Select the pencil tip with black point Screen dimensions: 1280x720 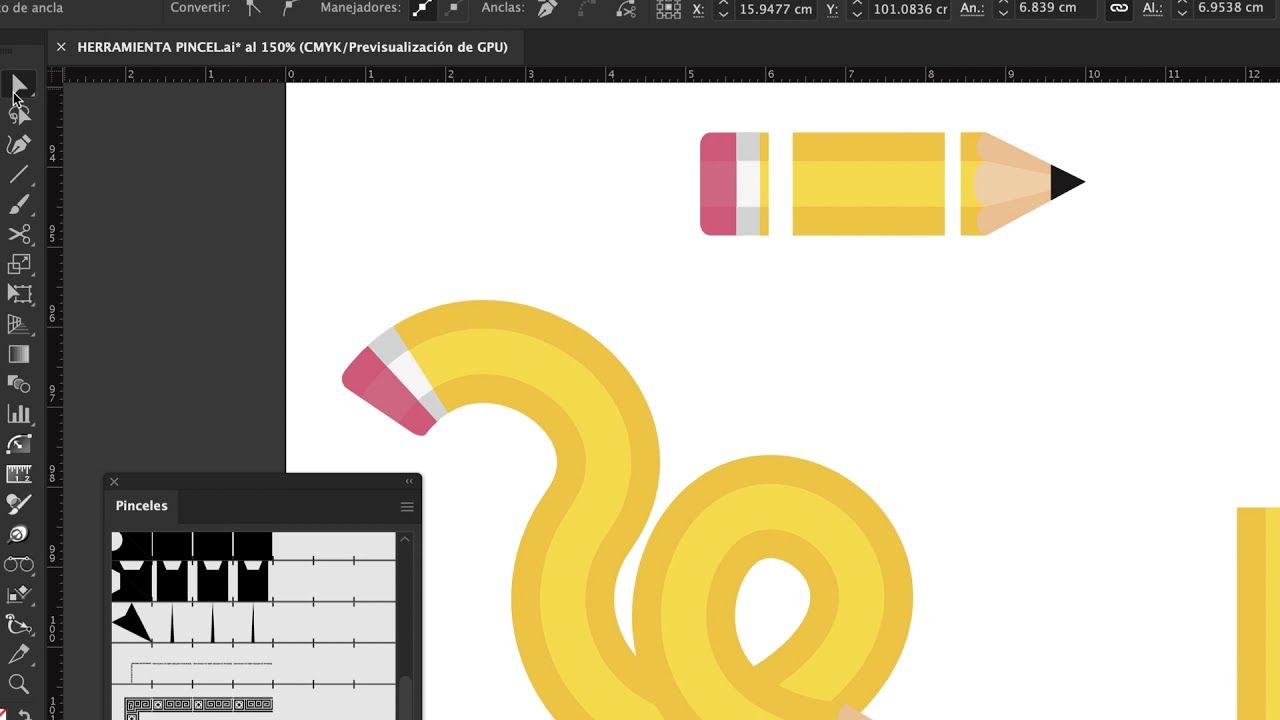tap(1022, 184)
